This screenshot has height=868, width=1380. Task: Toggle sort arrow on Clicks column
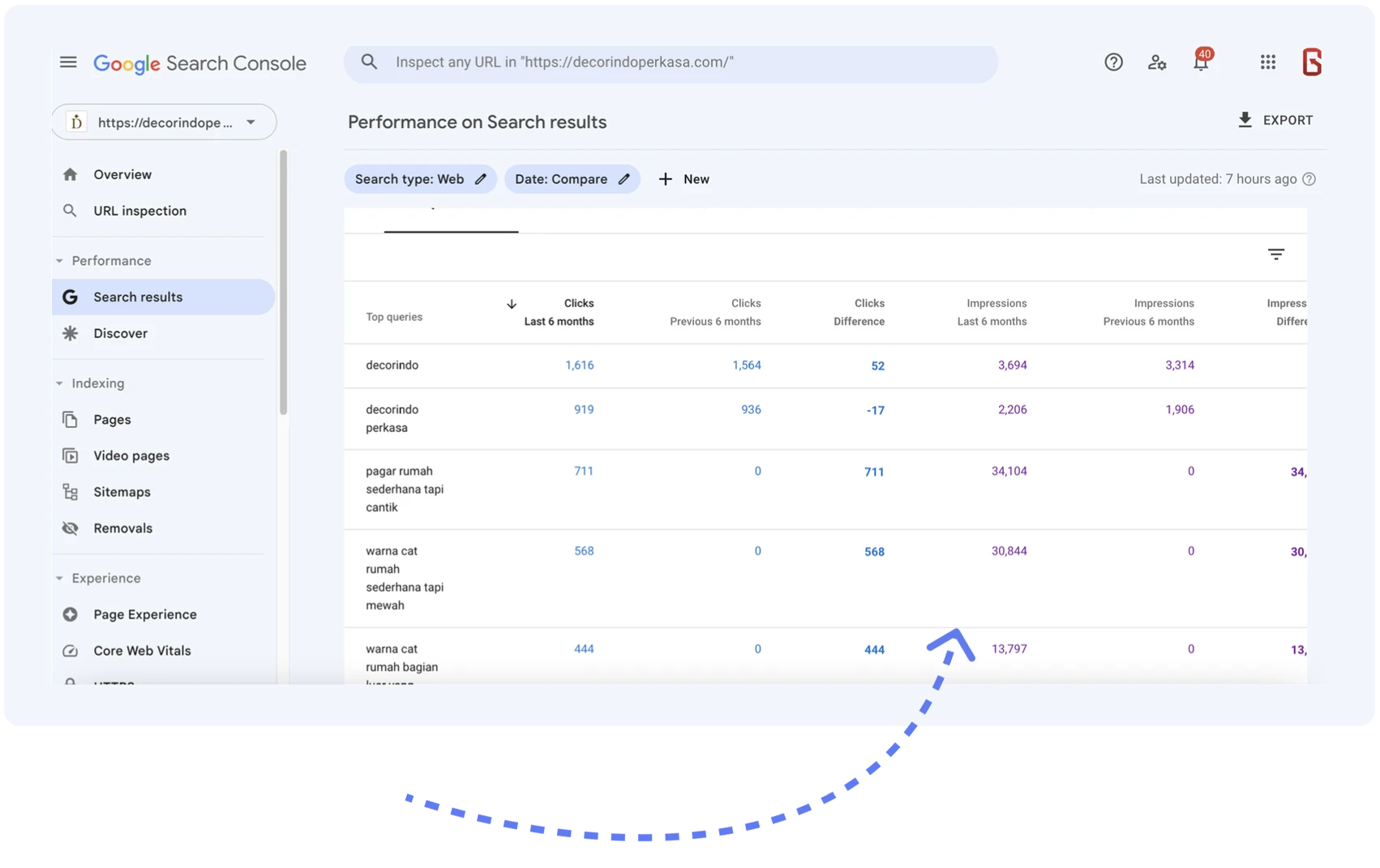(x=512, y=304)
